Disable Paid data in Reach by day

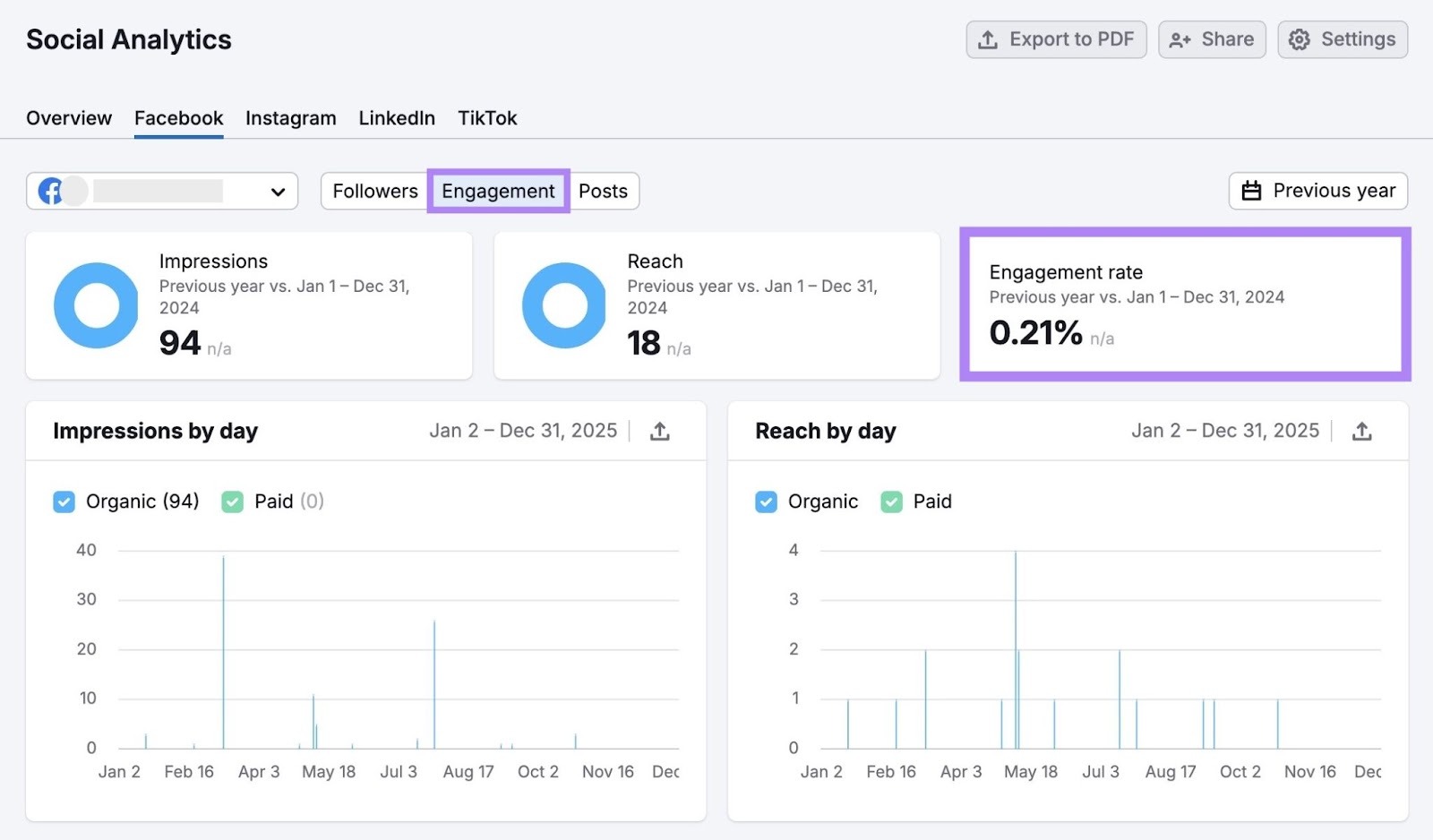point(891,501)
